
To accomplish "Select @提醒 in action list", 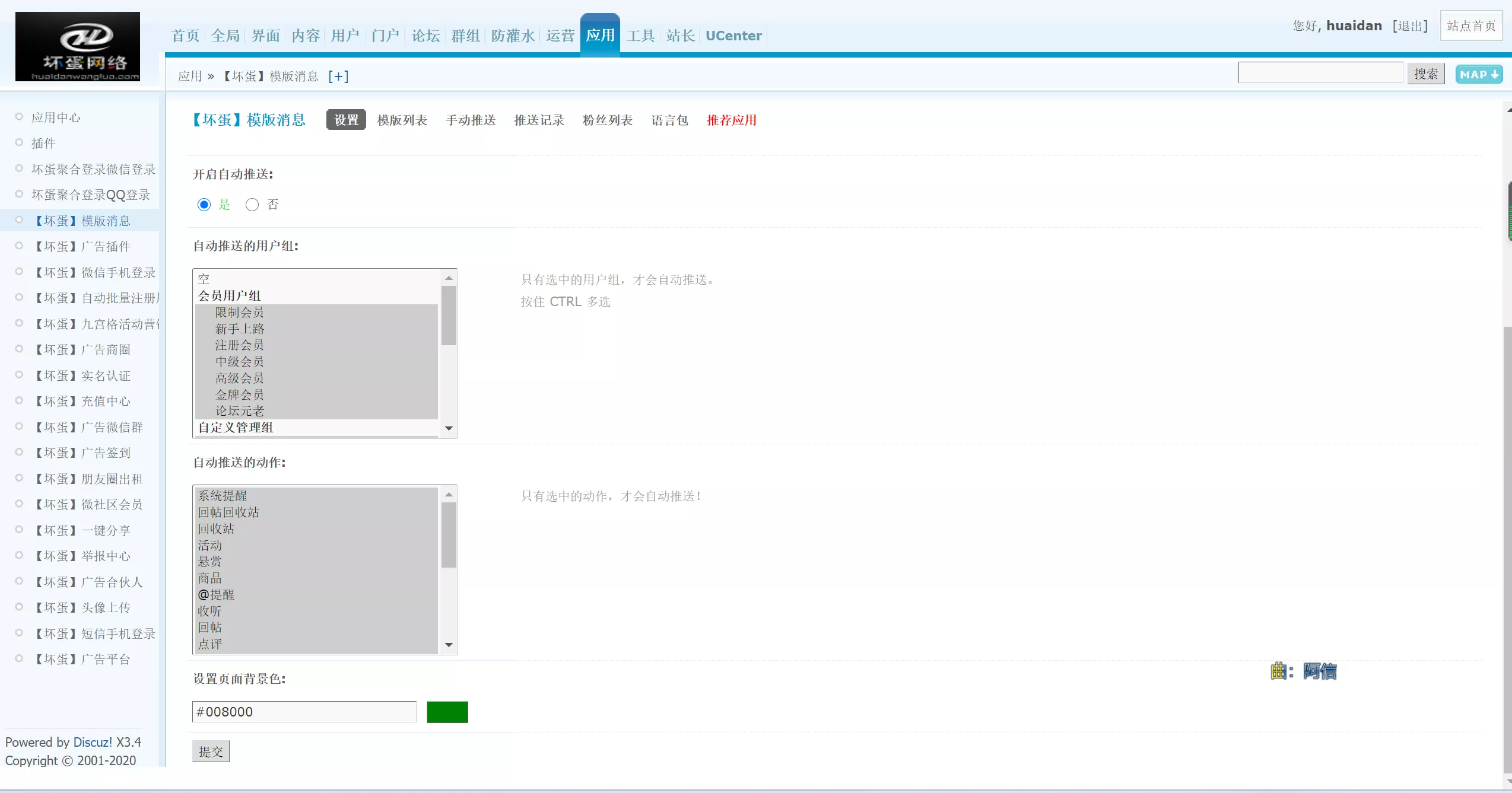I will (x=216, y=594).
